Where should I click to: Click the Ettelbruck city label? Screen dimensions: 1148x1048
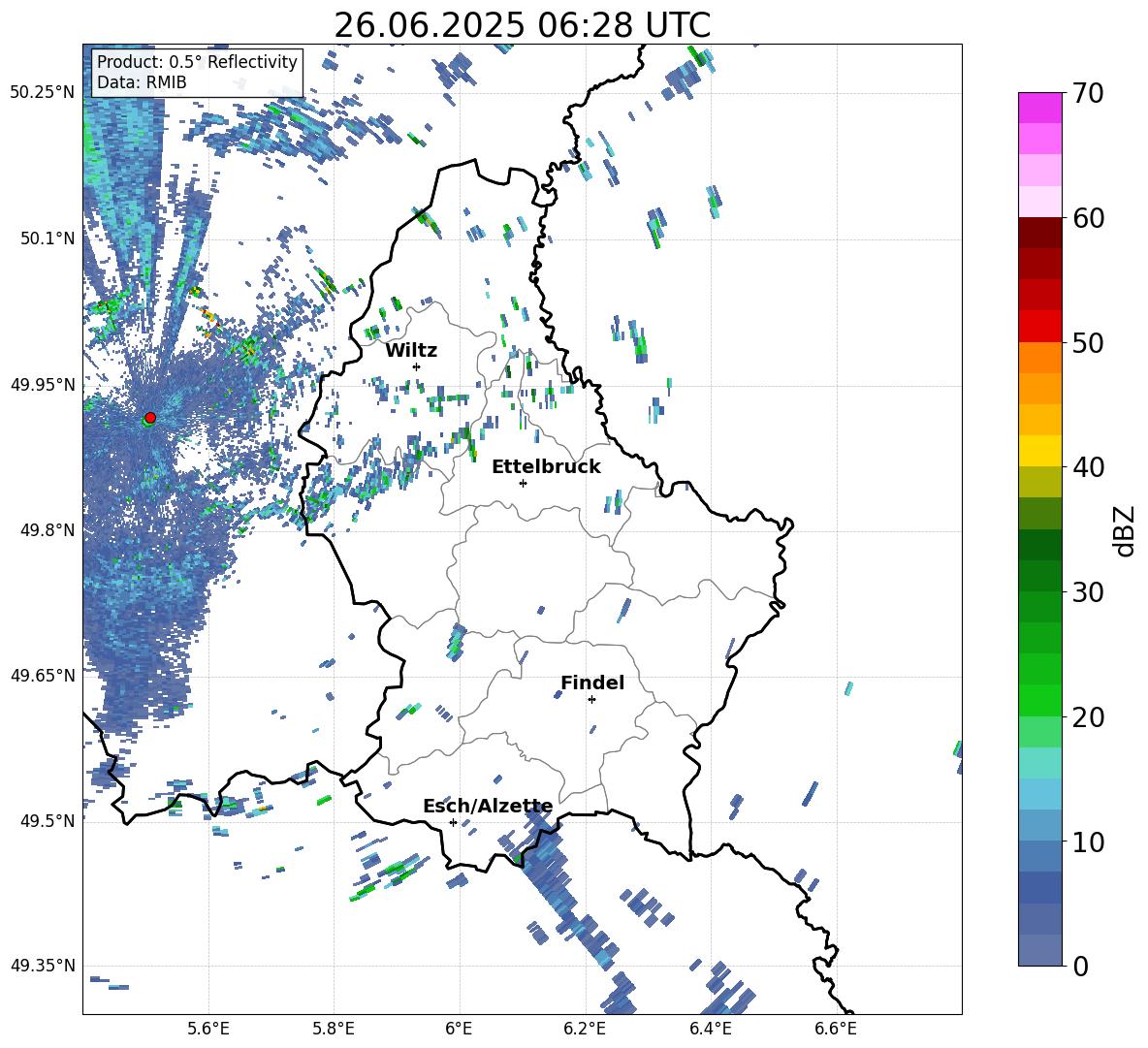[546, 467]
